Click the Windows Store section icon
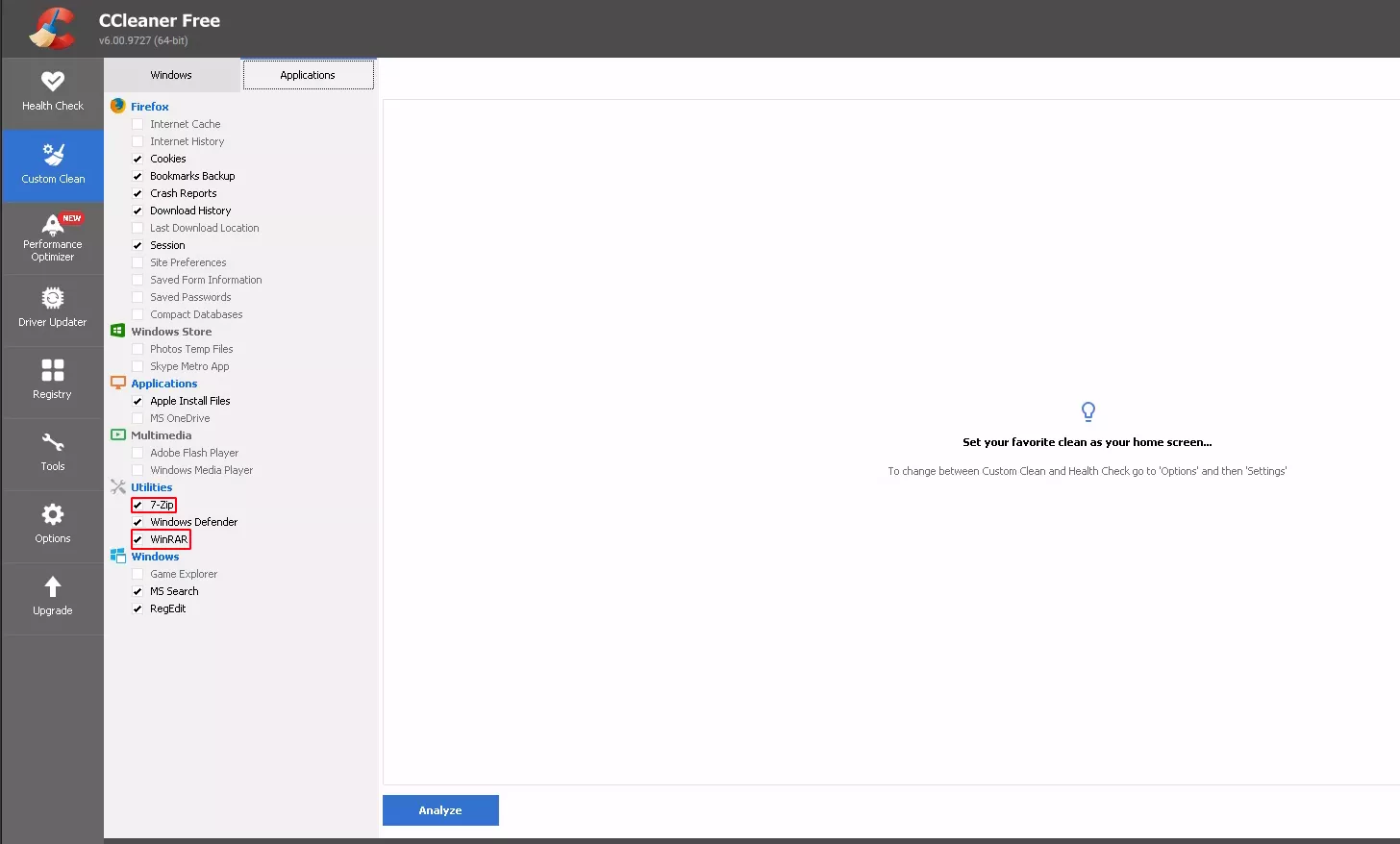This screenshot has width=1400, height=844. coord(117,331)
